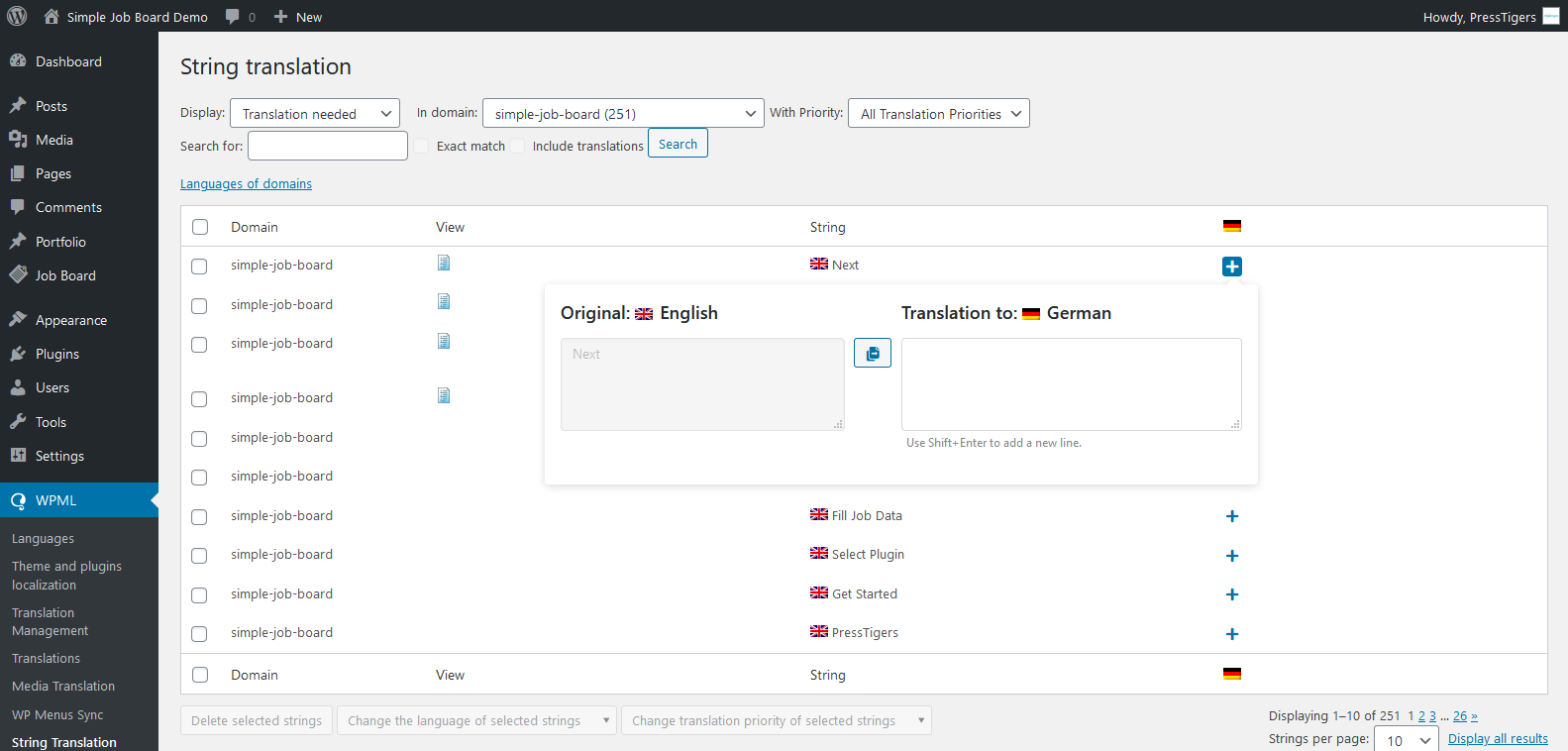Viewport: 1568px width, 751px height.
Task: Click the Media sidebar icon
Action: point(18,140)
